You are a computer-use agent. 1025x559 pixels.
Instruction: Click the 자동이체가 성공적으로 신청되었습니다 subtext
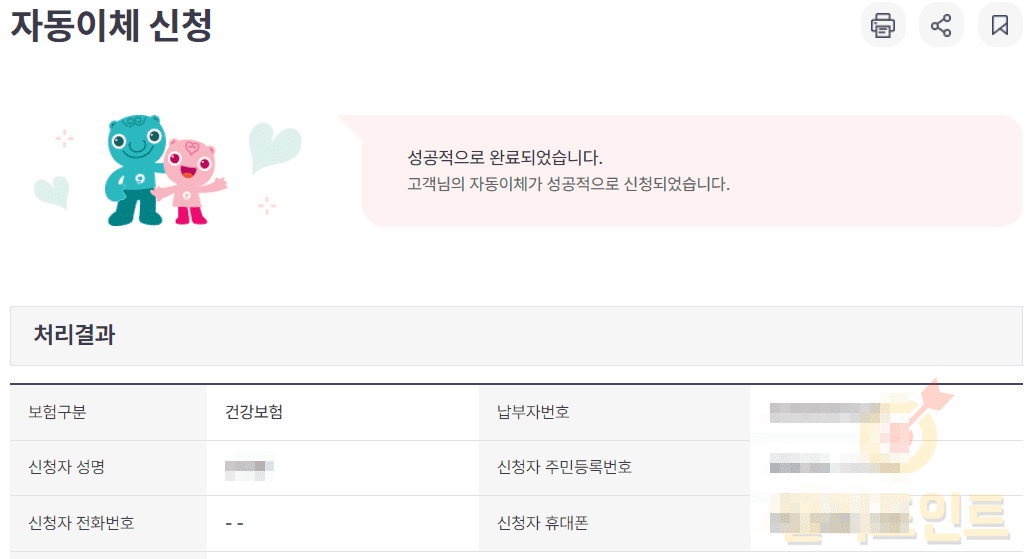[568, 185]
